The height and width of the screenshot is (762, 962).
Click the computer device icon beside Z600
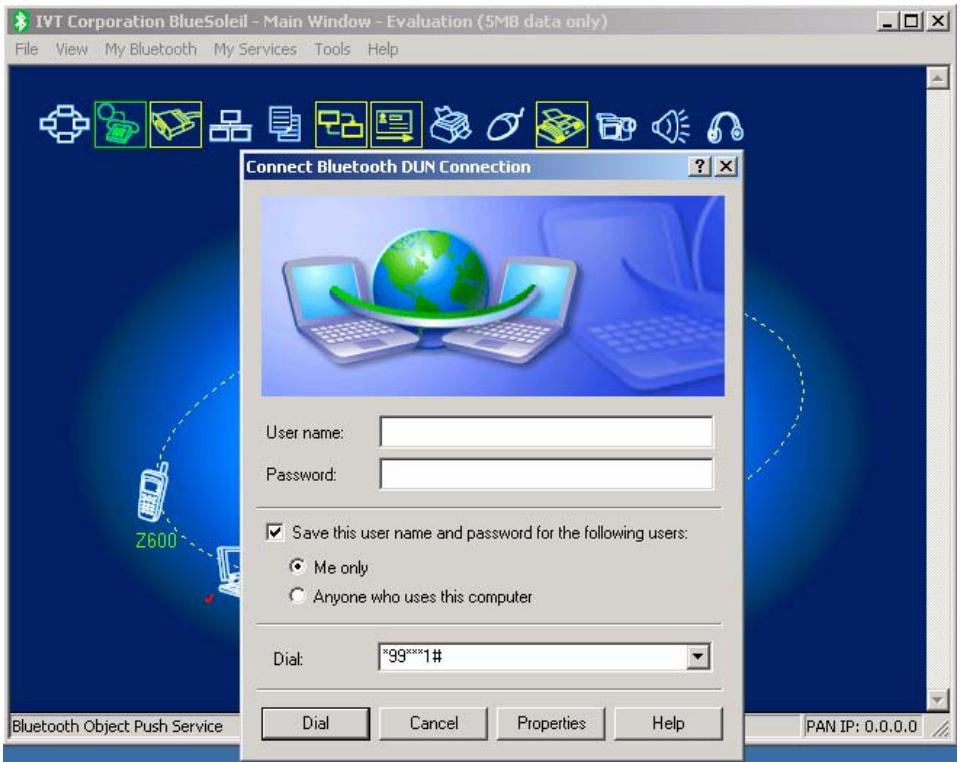(x=231, y=571)
